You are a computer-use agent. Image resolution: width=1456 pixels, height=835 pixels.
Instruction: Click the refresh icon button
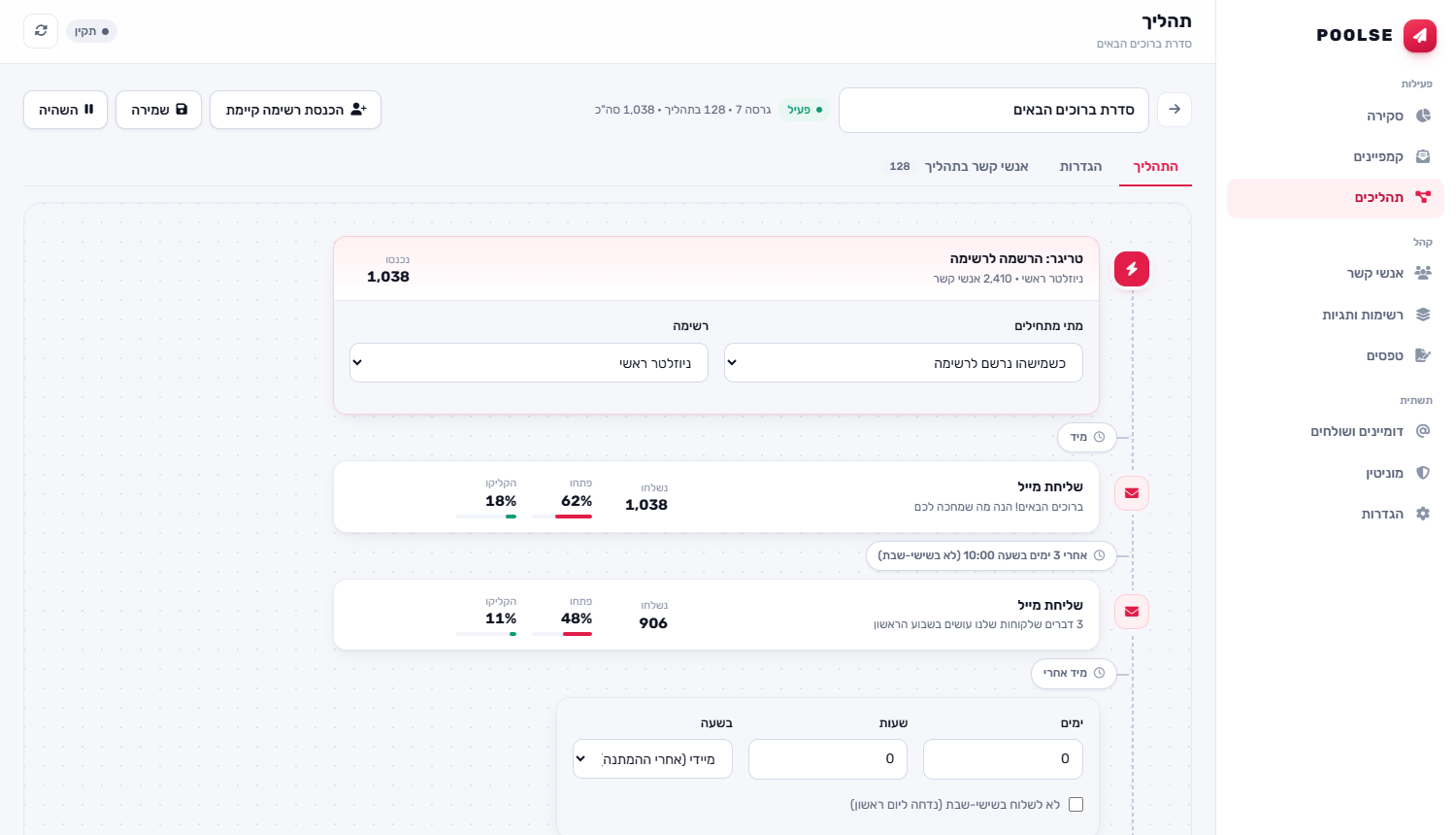point(41,31)
